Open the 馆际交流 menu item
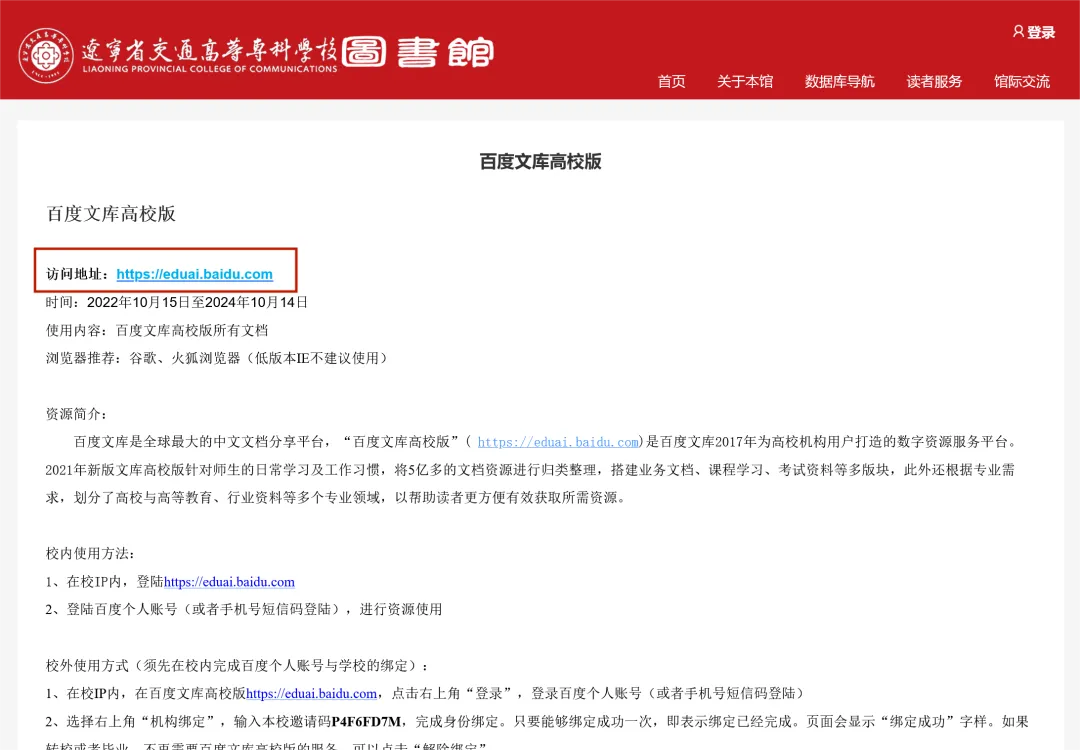 pyautogui.click(x=1021, y=81)
